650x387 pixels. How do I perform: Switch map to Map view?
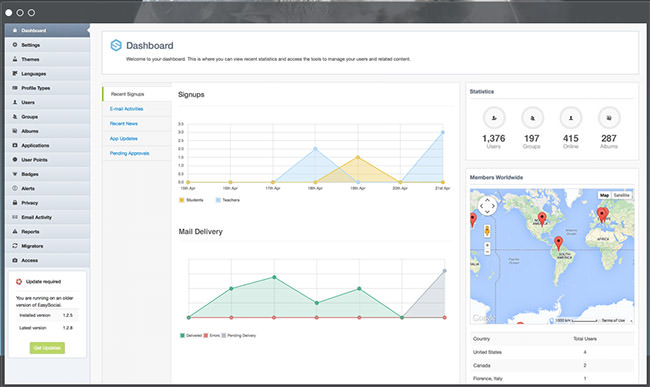click(x=604, y=195)
